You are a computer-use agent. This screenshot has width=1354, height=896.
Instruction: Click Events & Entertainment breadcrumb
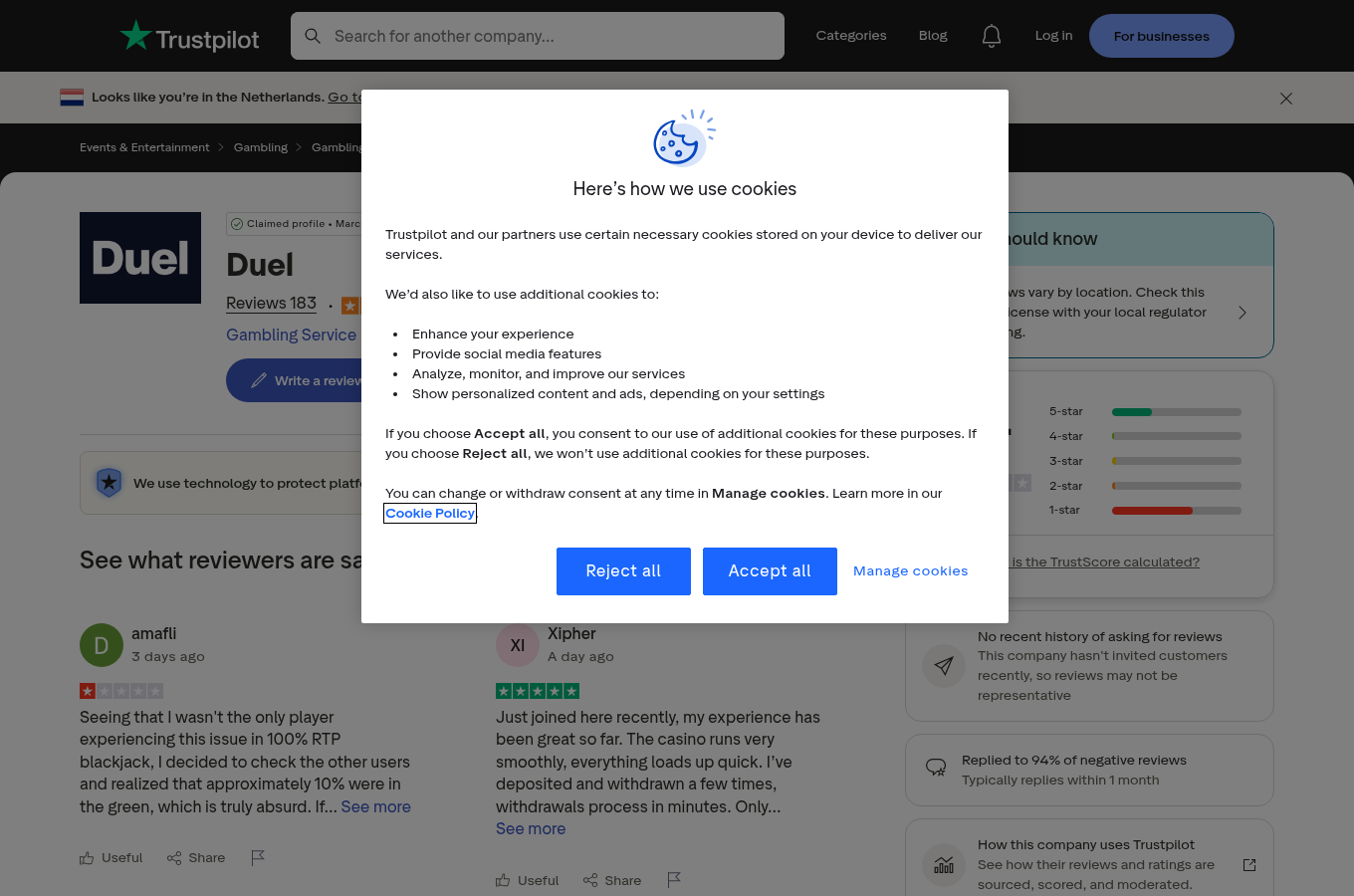[144, 147]
